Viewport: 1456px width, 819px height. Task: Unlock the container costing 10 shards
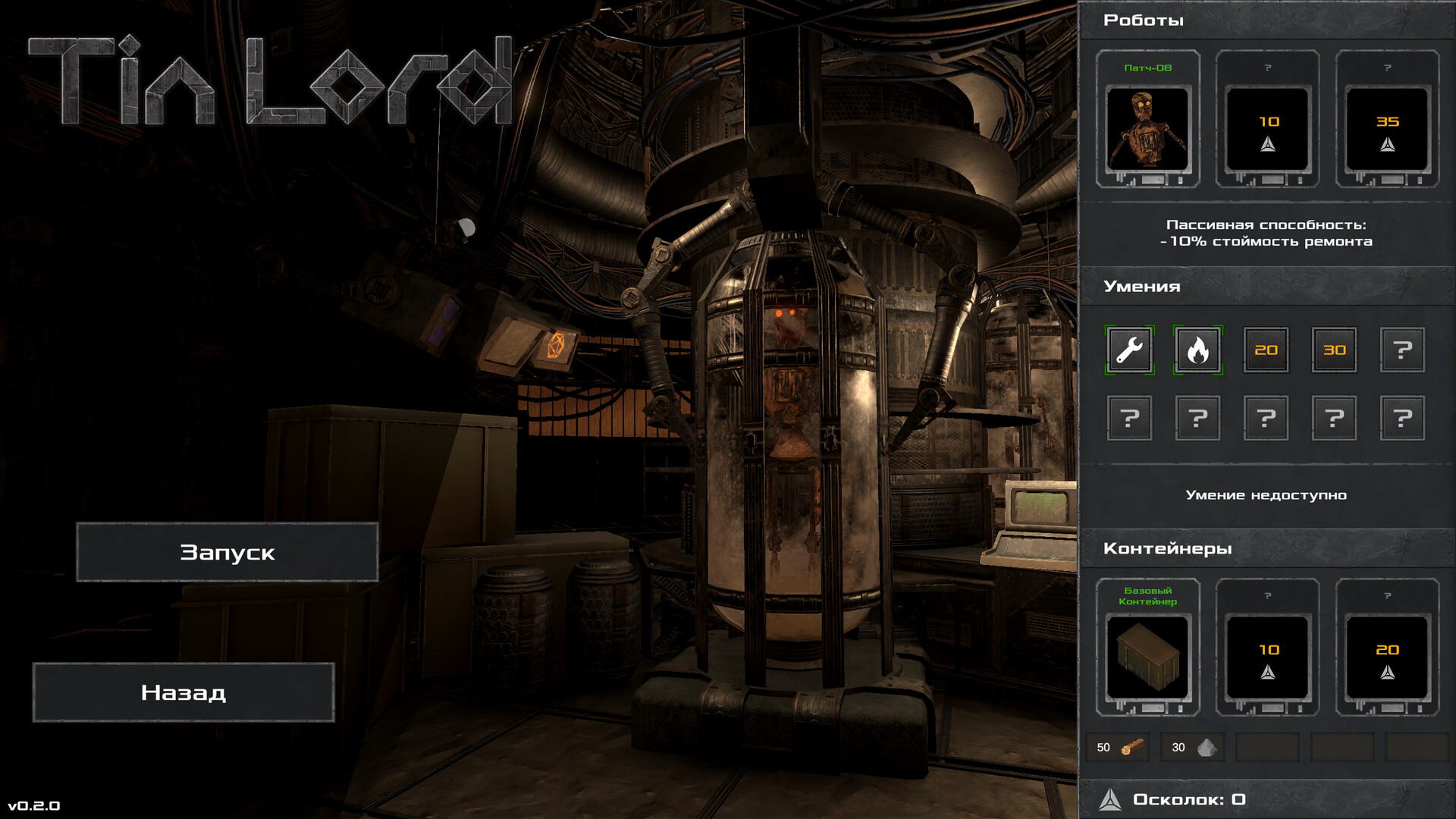tap(1267, 656)
